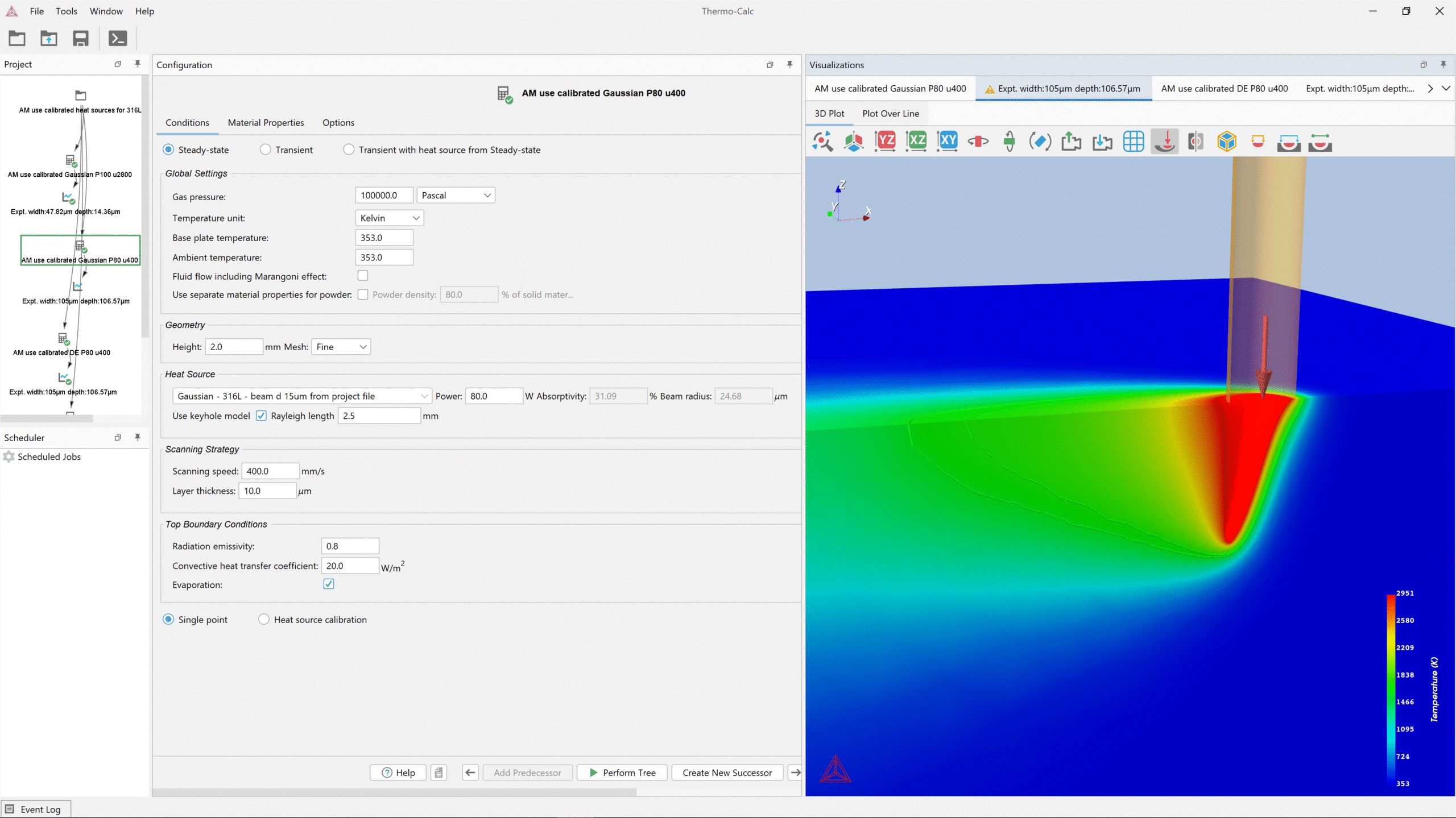The image size is (1456, 818).
Task: Click the temperature color scale slider
Action: (1388, 690)
